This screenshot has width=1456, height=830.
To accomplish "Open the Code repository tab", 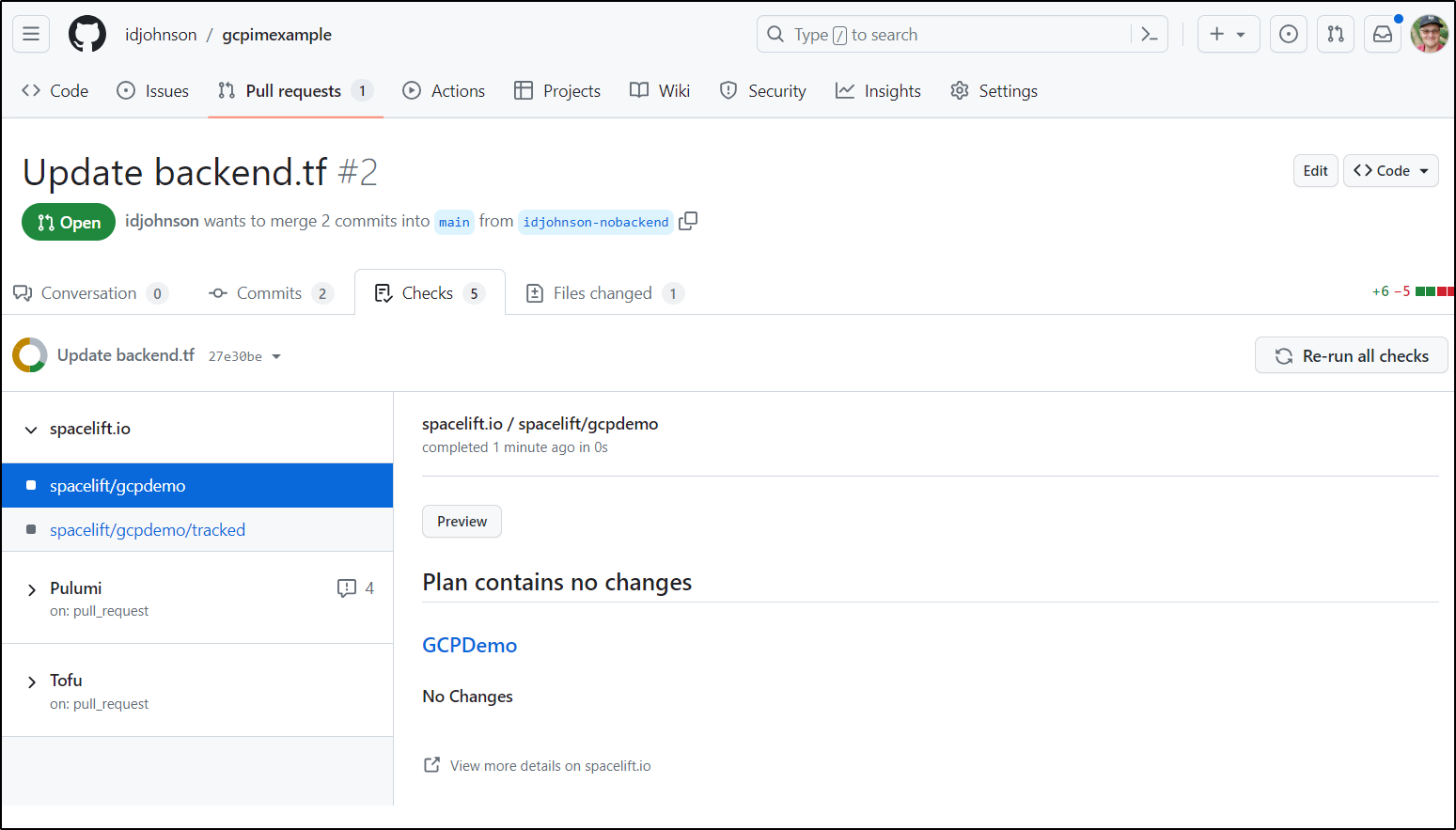I will [x=55, y=91].
